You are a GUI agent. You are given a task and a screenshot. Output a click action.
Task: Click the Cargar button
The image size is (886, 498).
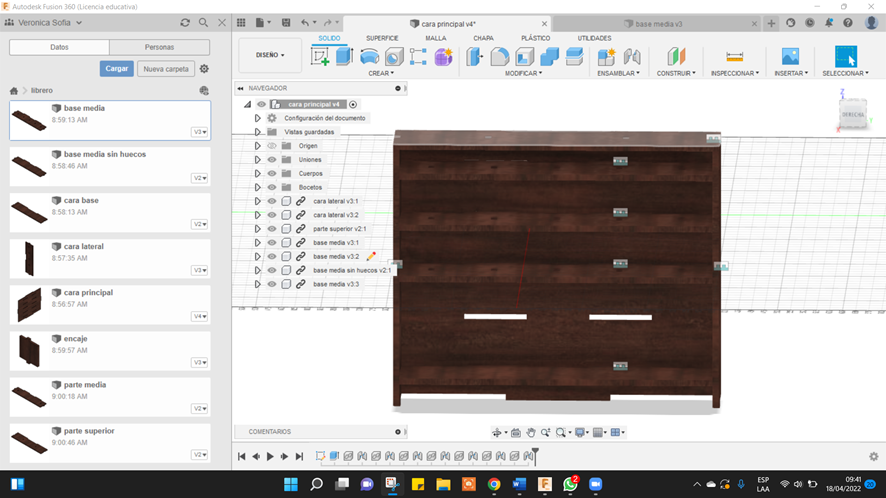click(117, 68)
